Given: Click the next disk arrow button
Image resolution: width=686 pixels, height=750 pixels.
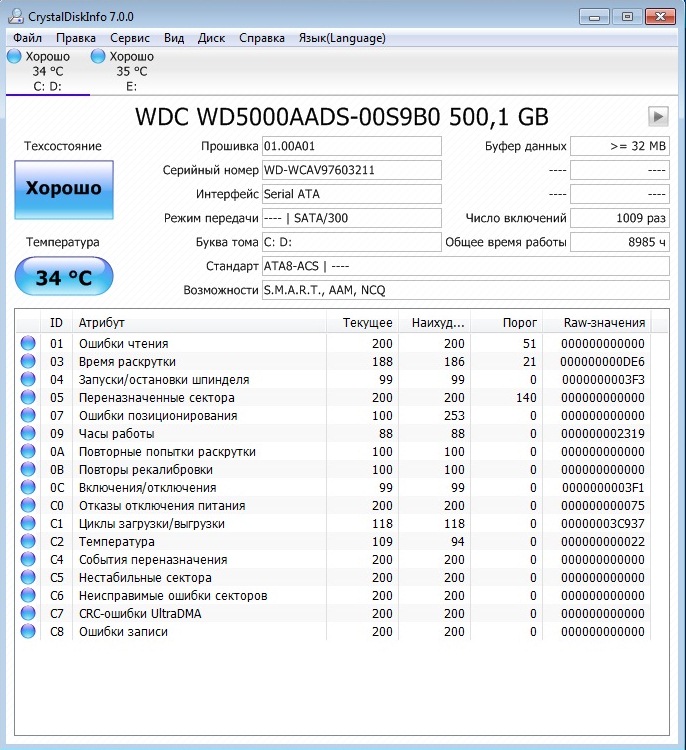Looking at the screenshot, I should coord(658,116).
